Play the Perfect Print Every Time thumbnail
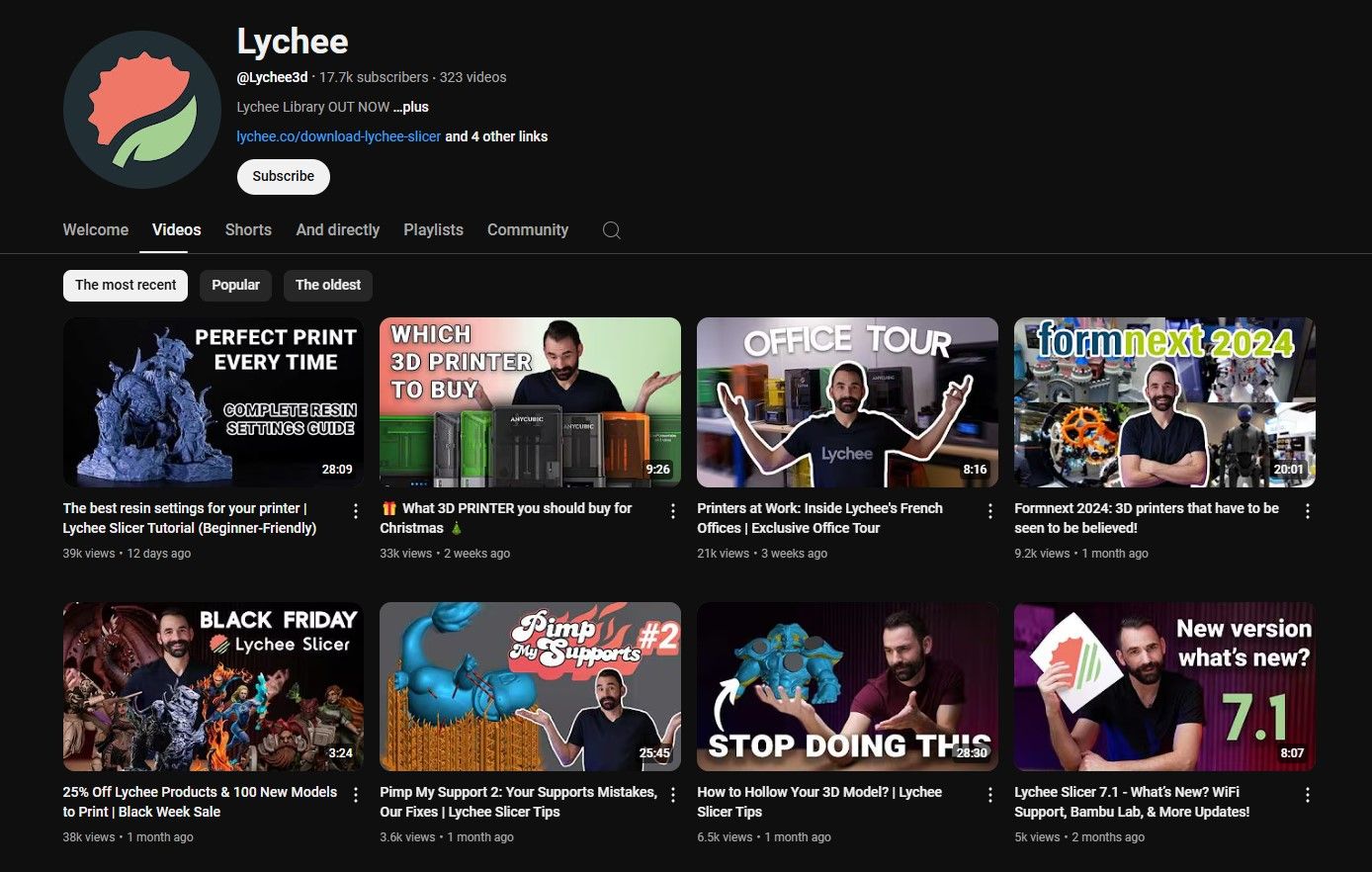Viewport: 1372px width, 872px height. (214, 401)
